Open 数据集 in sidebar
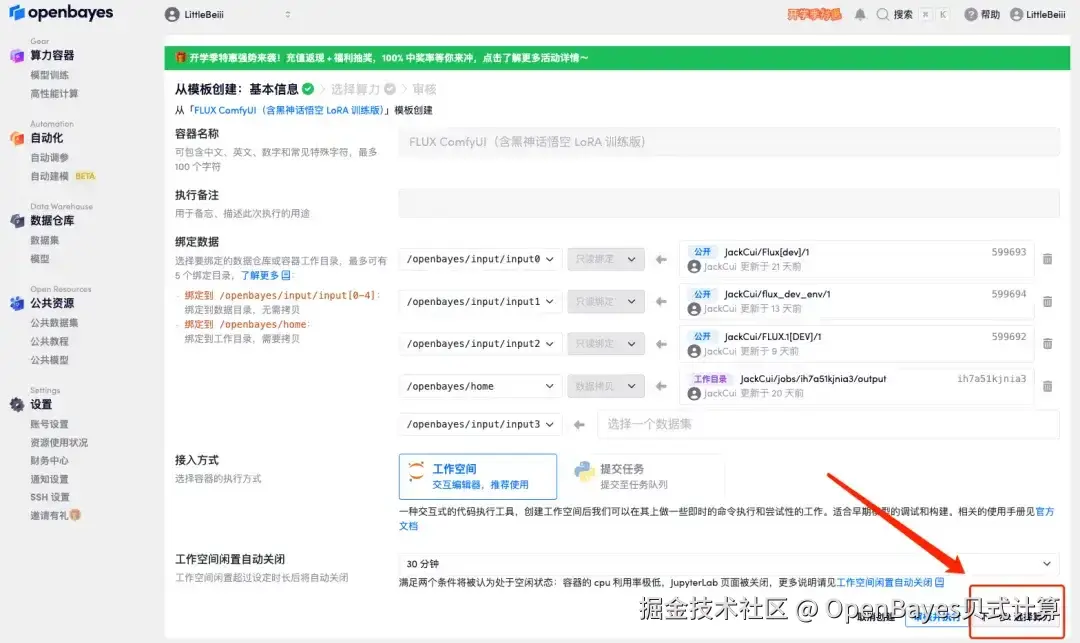The image size is (1080, 643). [x=45, y=240]
